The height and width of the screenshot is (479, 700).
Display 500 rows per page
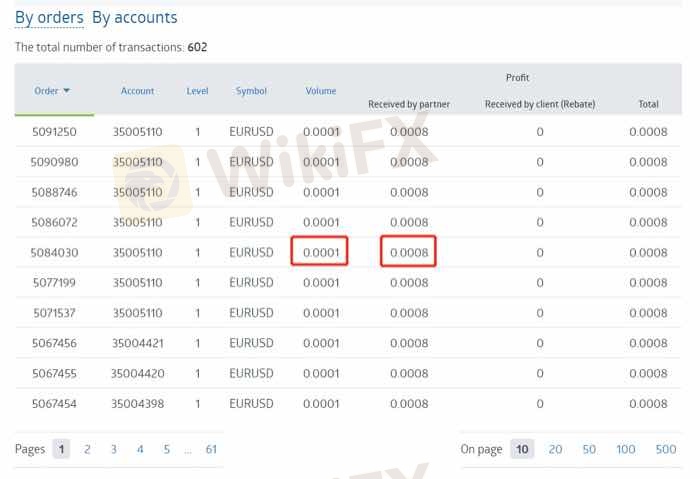pyautogui.click(x=666, y=449)
